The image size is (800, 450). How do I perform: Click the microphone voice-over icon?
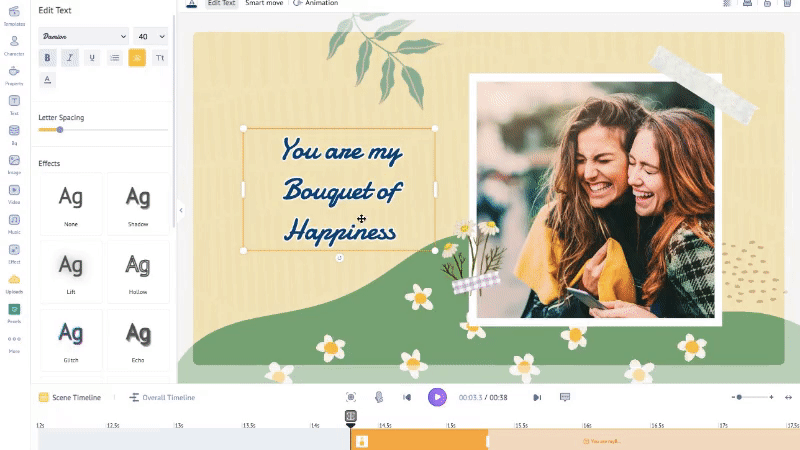tap(379, 397)
